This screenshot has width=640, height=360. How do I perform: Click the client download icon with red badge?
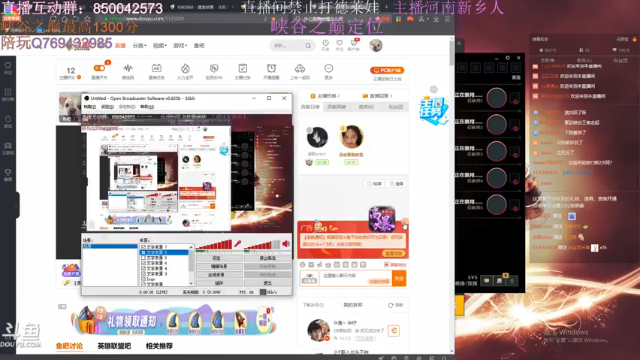pos(354,43)
